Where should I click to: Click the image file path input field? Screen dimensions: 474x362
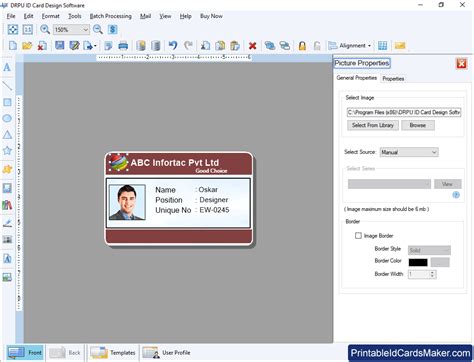click(404, 112)
